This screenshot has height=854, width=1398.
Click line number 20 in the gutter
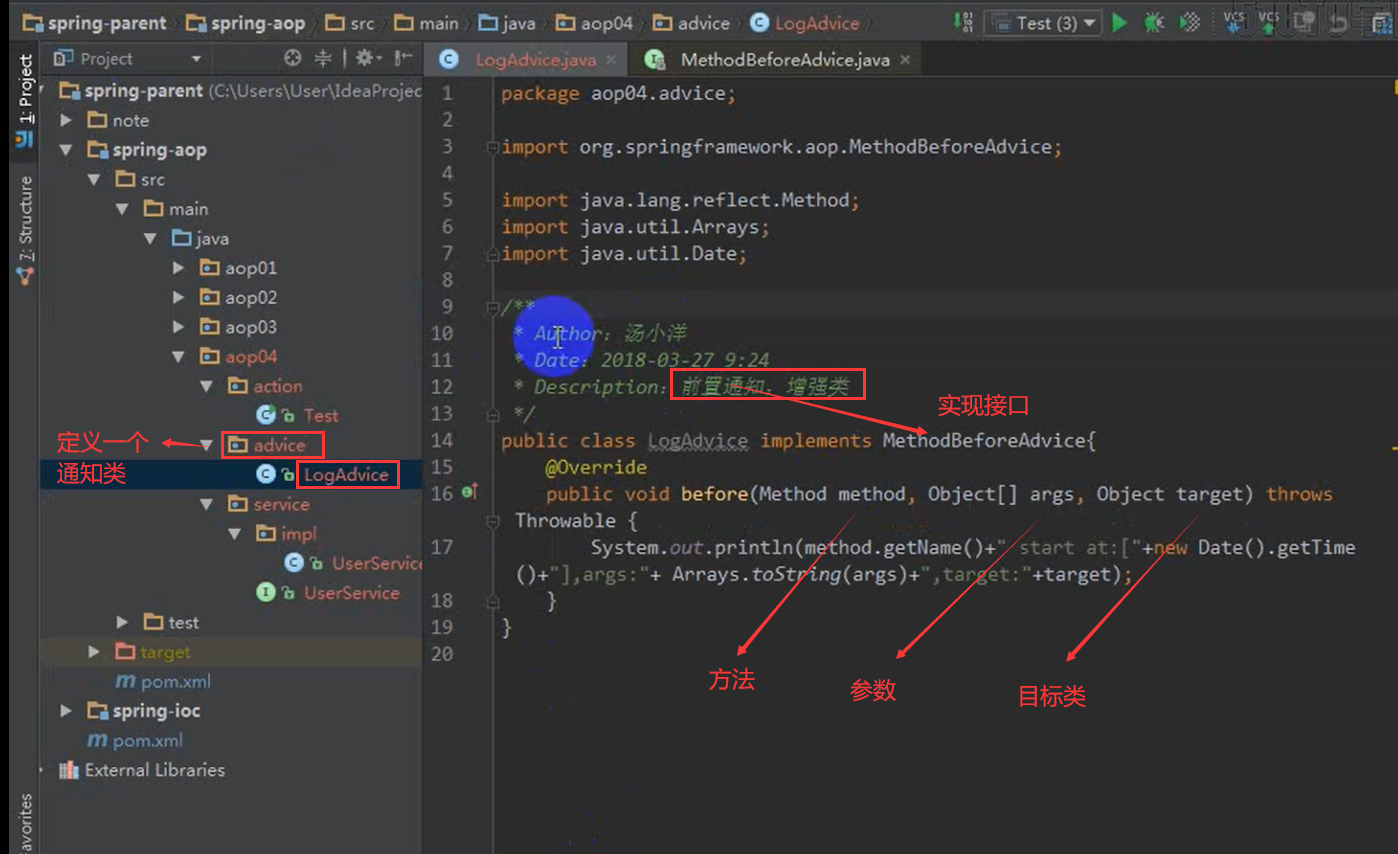[x=442, y=654]
